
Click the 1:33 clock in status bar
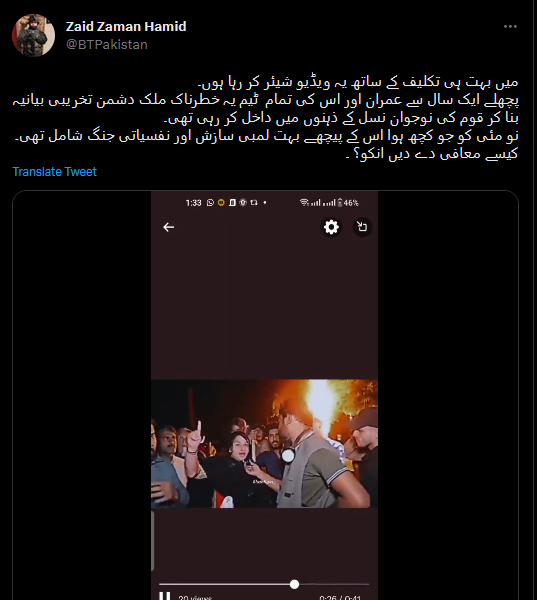(x=193, y=203)
